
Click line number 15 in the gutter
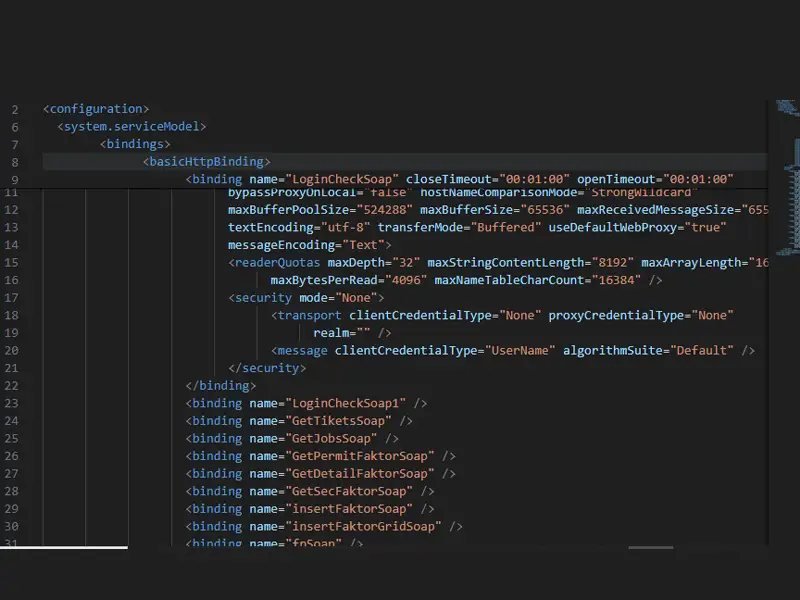(12, 263)
